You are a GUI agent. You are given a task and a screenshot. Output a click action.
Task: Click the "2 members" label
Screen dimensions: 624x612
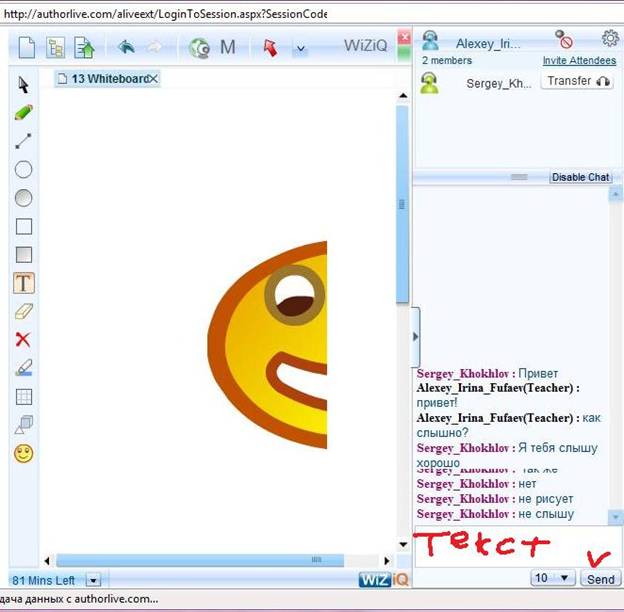(447, 60)
